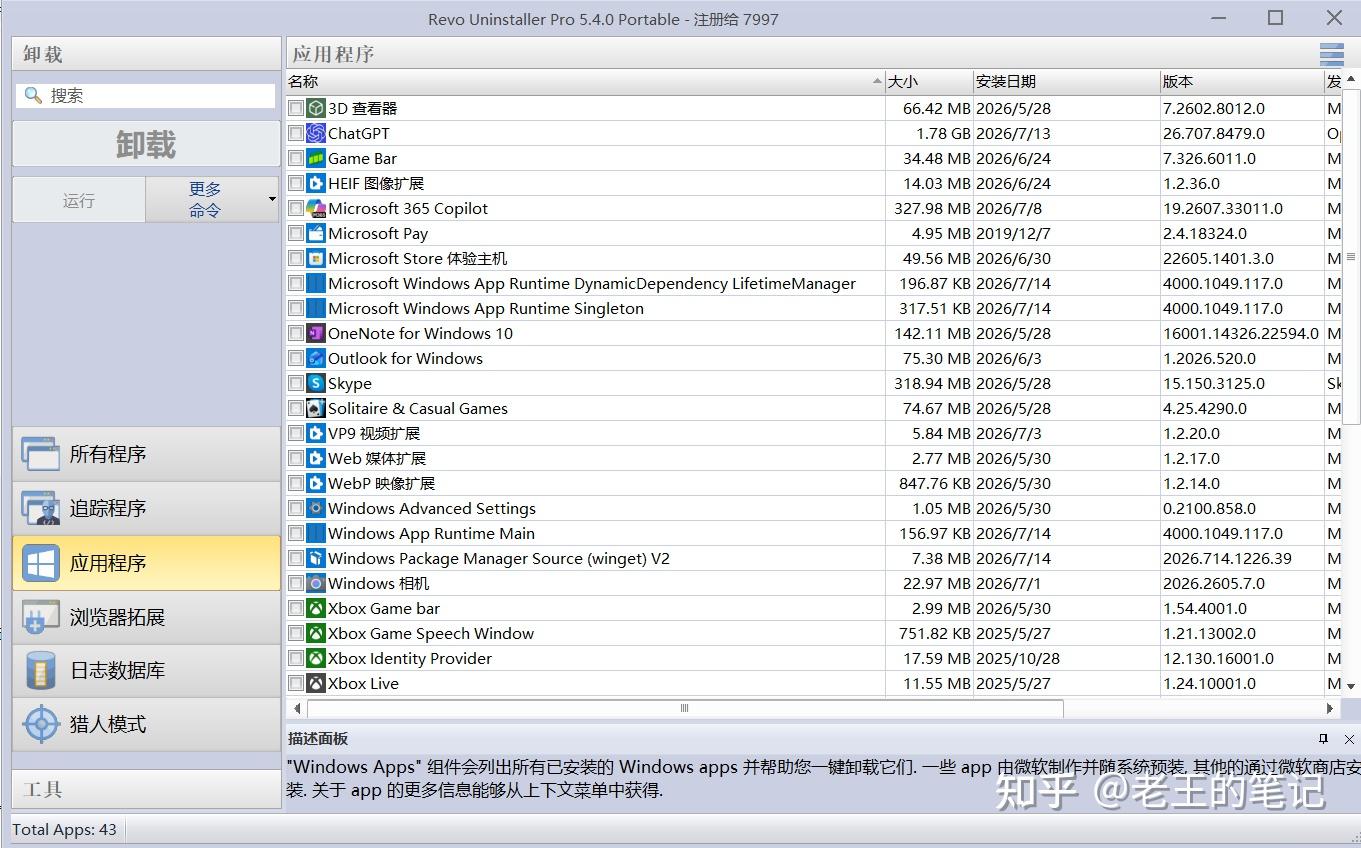
Task: Sort by the 大小 column header
Action: [x=929, y=81]
